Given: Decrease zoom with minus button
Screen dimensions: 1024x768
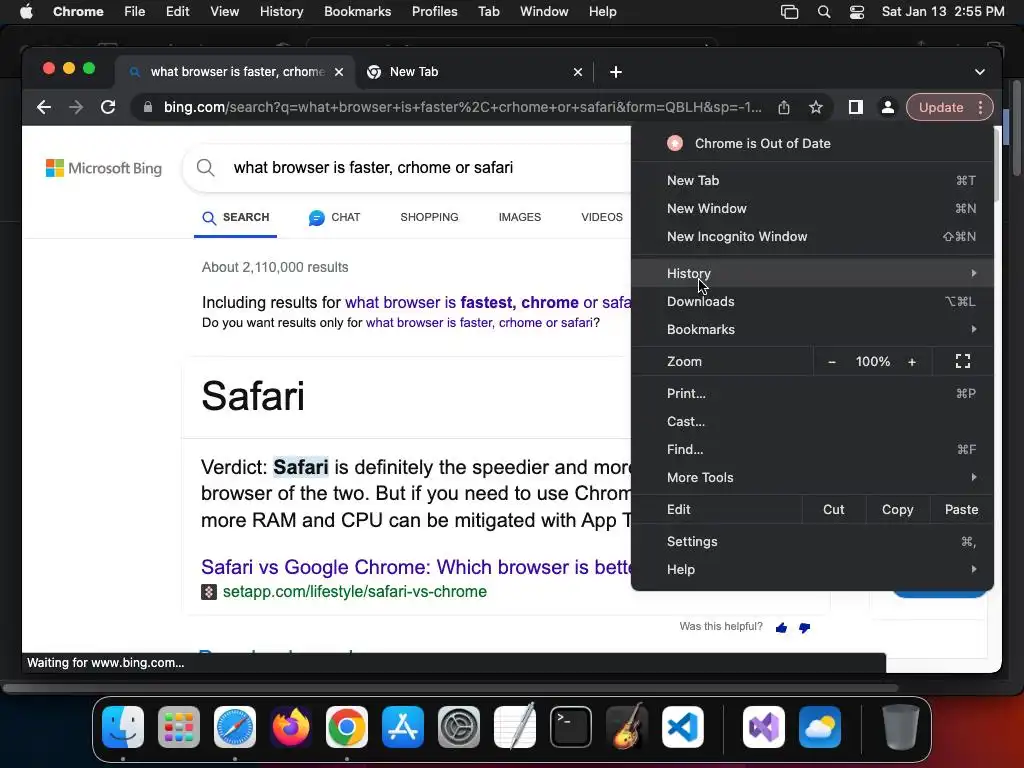Looking at the screenshot, I should click(x=831, y=362).
